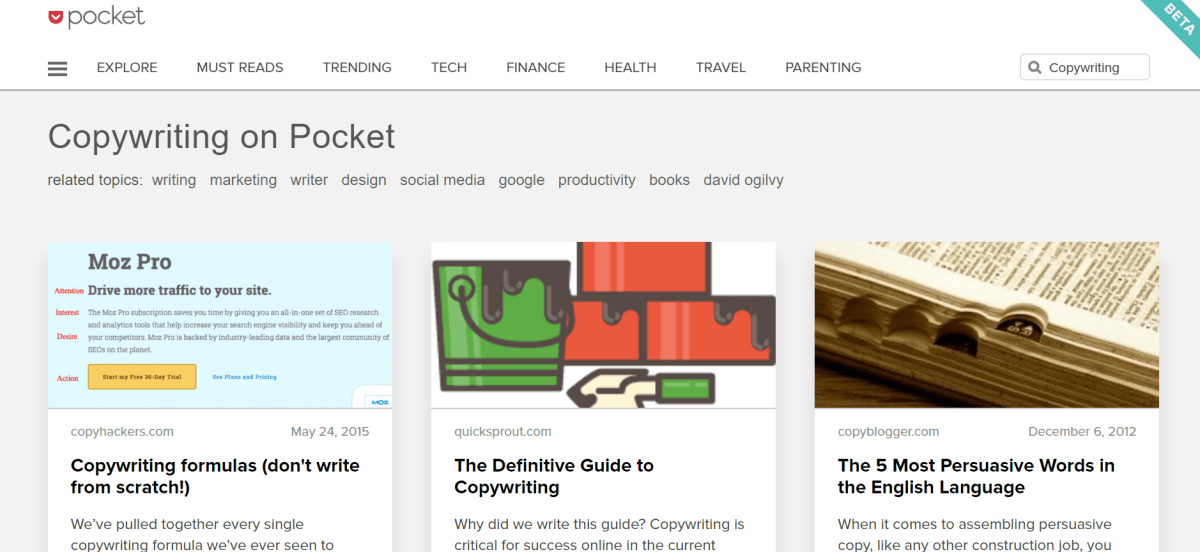This screenshot has width=1200, height=552.
Task: Open related topic google
Action: [522, 180]
